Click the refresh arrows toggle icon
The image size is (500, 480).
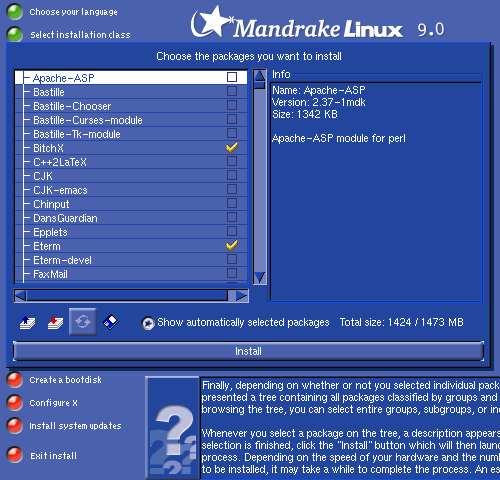83,322
